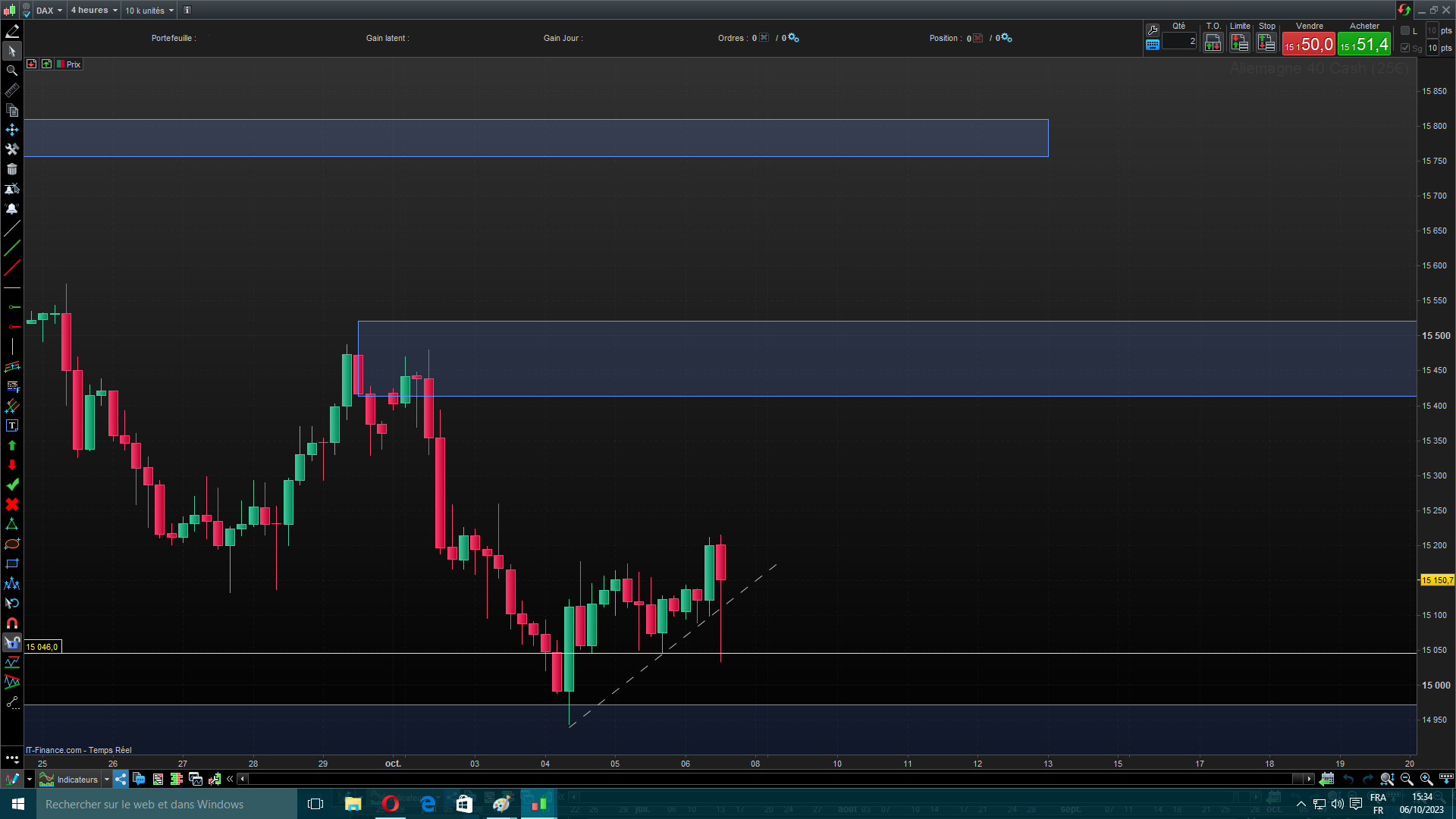Click the Vendre sell price button

pos(1308,44)
